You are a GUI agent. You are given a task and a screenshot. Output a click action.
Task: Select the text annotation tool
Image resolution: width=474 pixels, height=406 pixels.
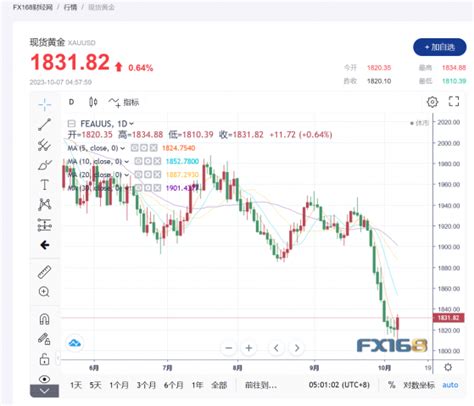point(45,185)
